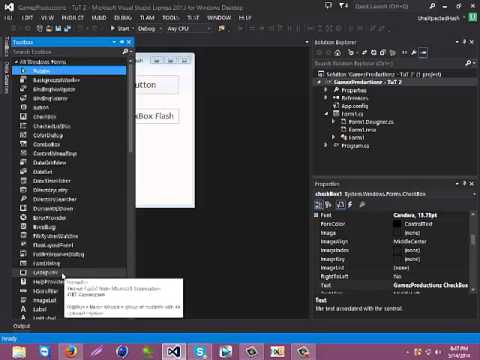
Task: Switch Properties to Alphabetical view
Action: coord(329,205)
